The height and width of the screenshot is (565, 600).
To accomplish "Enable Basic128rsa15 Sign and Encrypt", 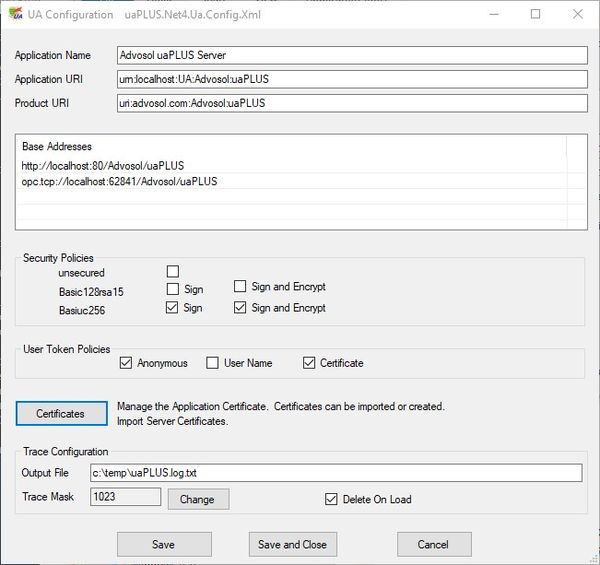I will [x=240, y=287].
